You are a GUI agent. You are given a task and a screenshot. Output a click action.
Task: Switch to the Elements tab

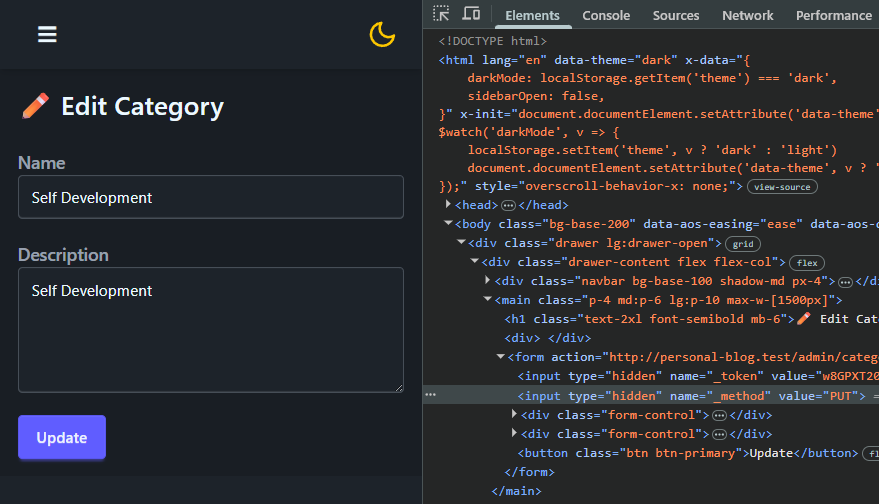533,15
